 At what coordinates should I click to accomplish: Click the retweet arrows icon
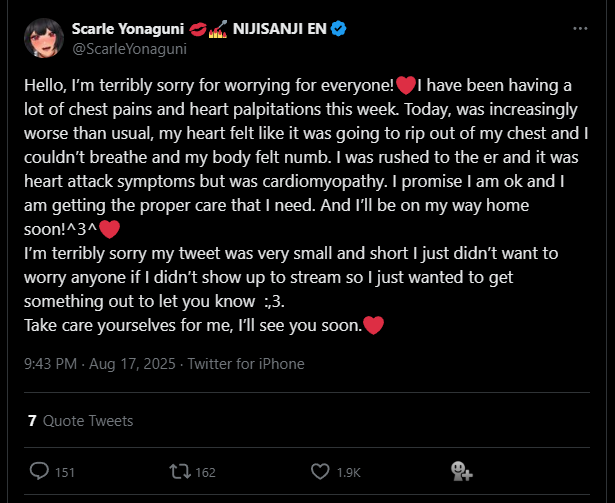(179, 471)
